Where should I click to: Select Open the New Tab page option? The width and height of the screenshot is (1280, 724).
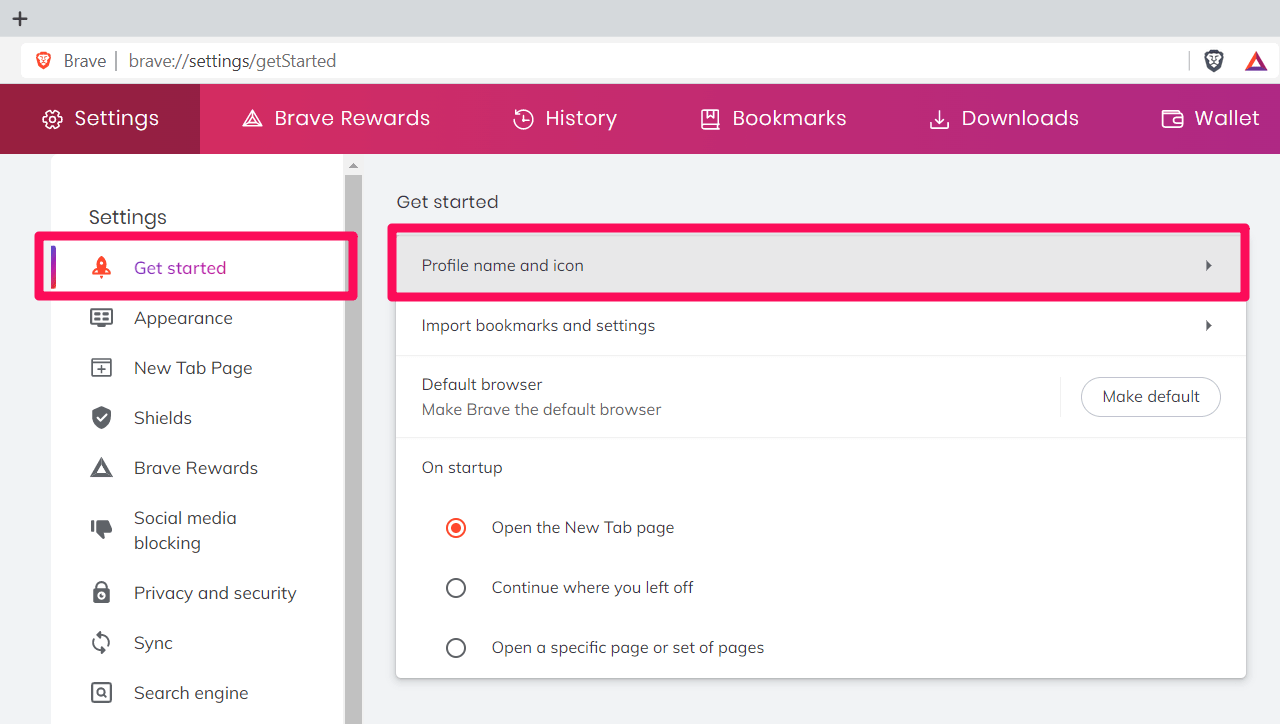[x=456, y=527]
